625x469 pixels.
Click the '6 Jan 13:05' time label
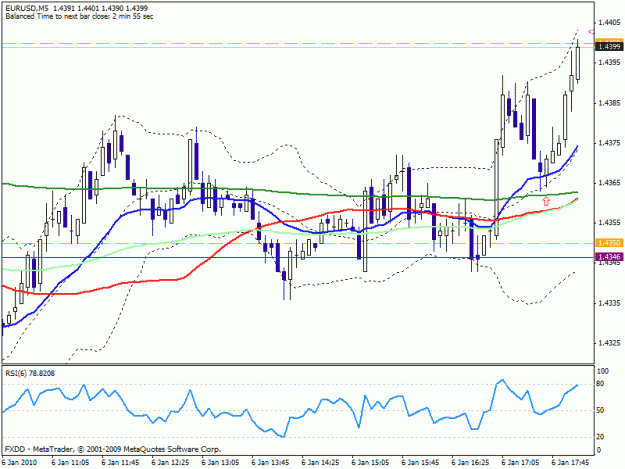tap(220, 463)
